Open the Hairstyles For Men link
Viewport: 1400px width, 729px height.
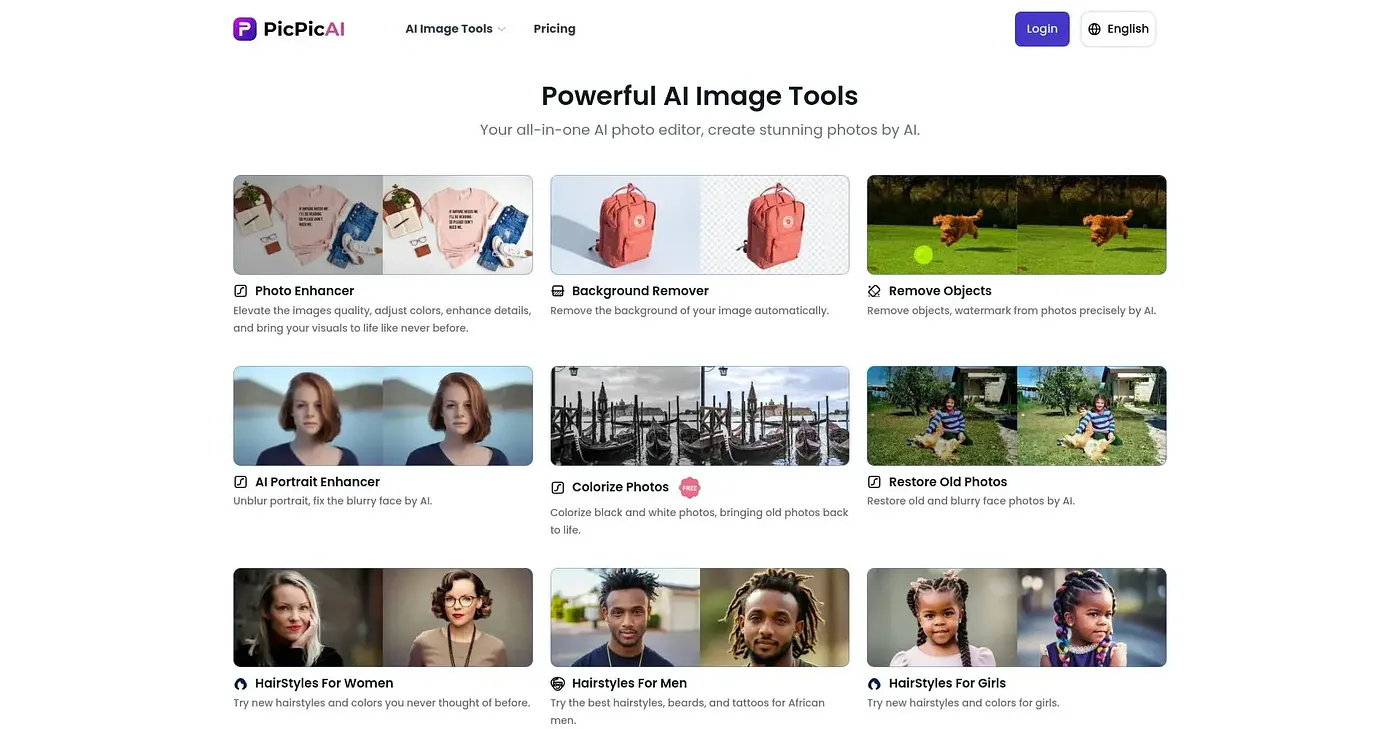click(x=629, y=684)
